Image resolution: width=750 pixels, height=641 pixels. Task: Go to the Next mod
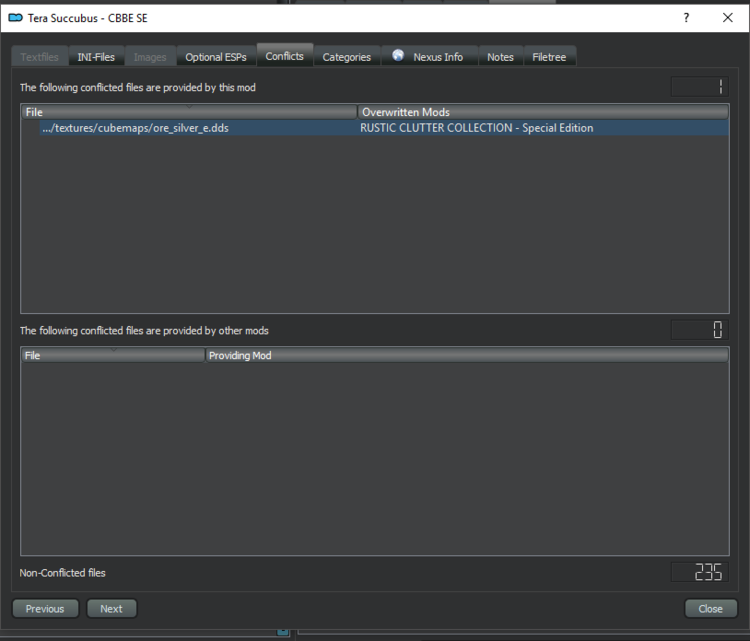point(111,608)
